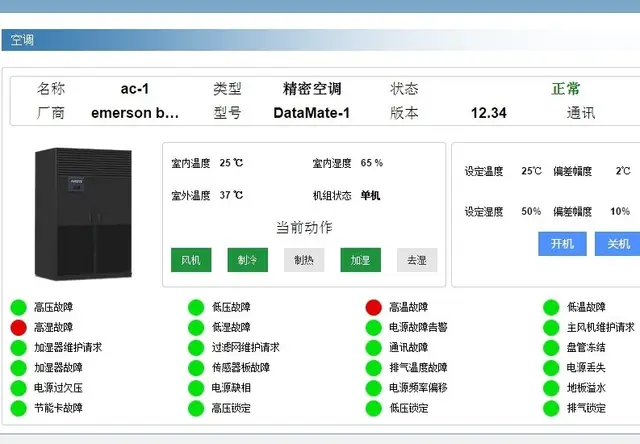640x444 pixels.
Task: Click the 电源故障告警 status indicator
Action: click(x=373, y=327)
